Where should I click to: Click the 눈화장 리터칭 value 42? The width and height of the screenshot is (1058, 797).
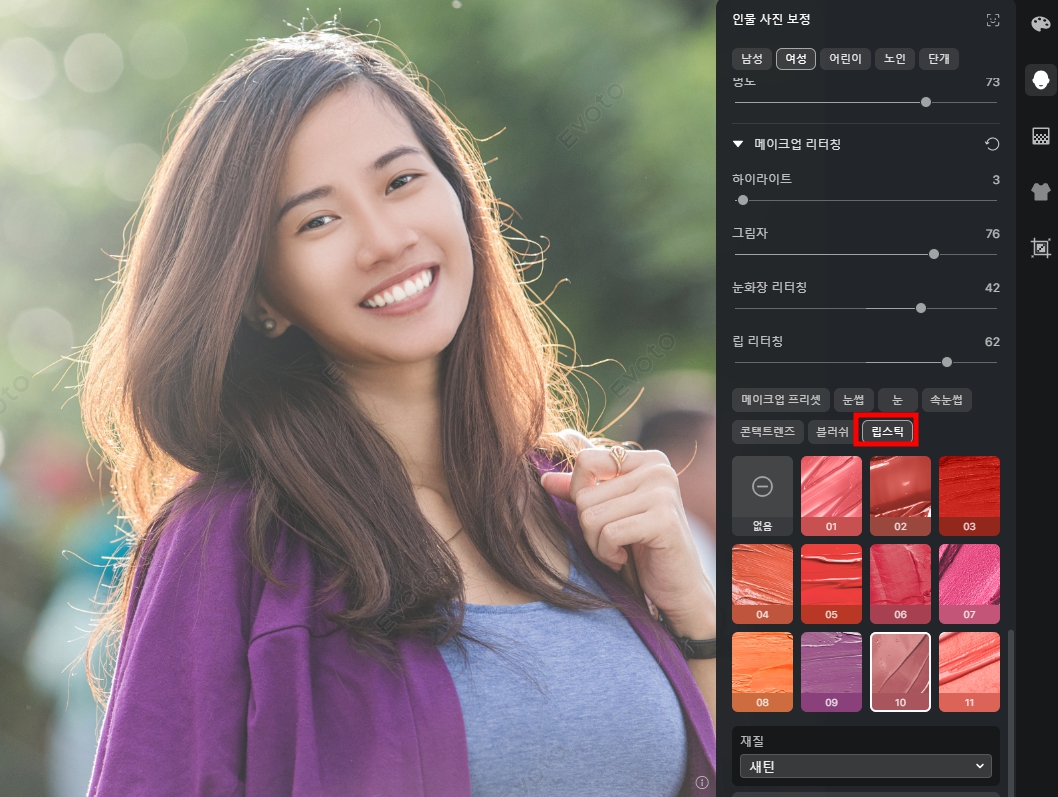click(992, 287)
